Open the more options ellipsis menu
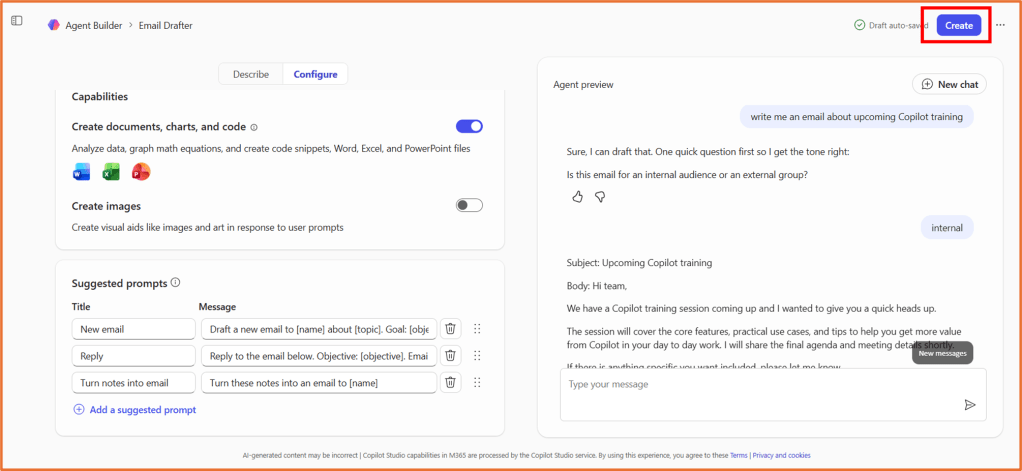The image size is (1022, 471). [x=1000, y=25]
